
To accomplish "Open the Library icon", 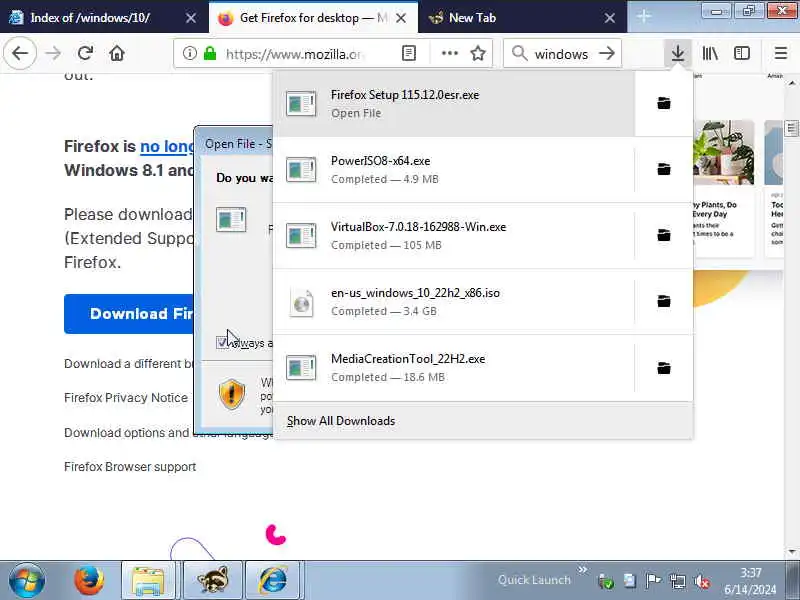I will (710, 53).
